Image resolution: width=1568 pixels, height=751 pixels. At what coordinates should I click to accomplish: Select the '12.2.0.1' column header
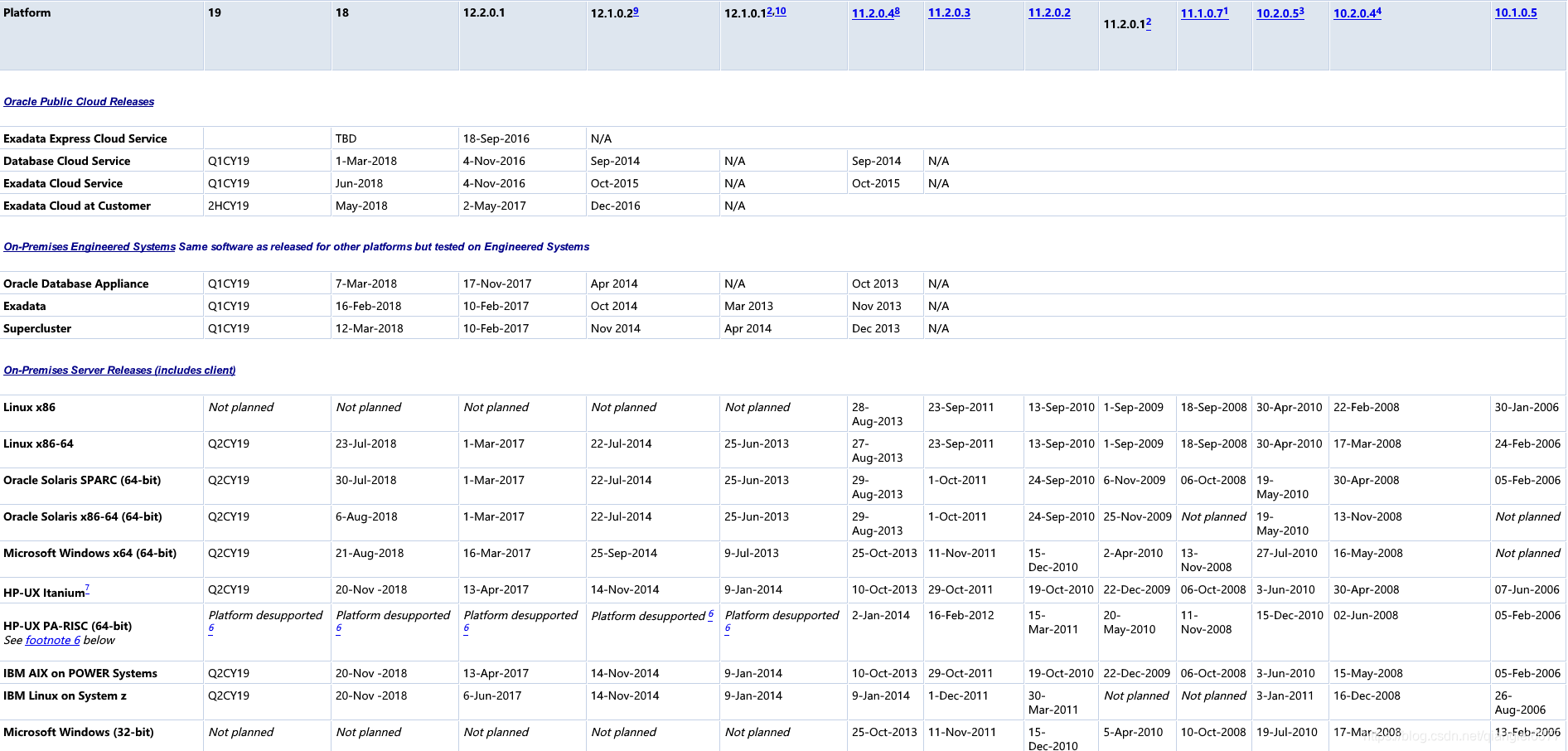[484, 13]
